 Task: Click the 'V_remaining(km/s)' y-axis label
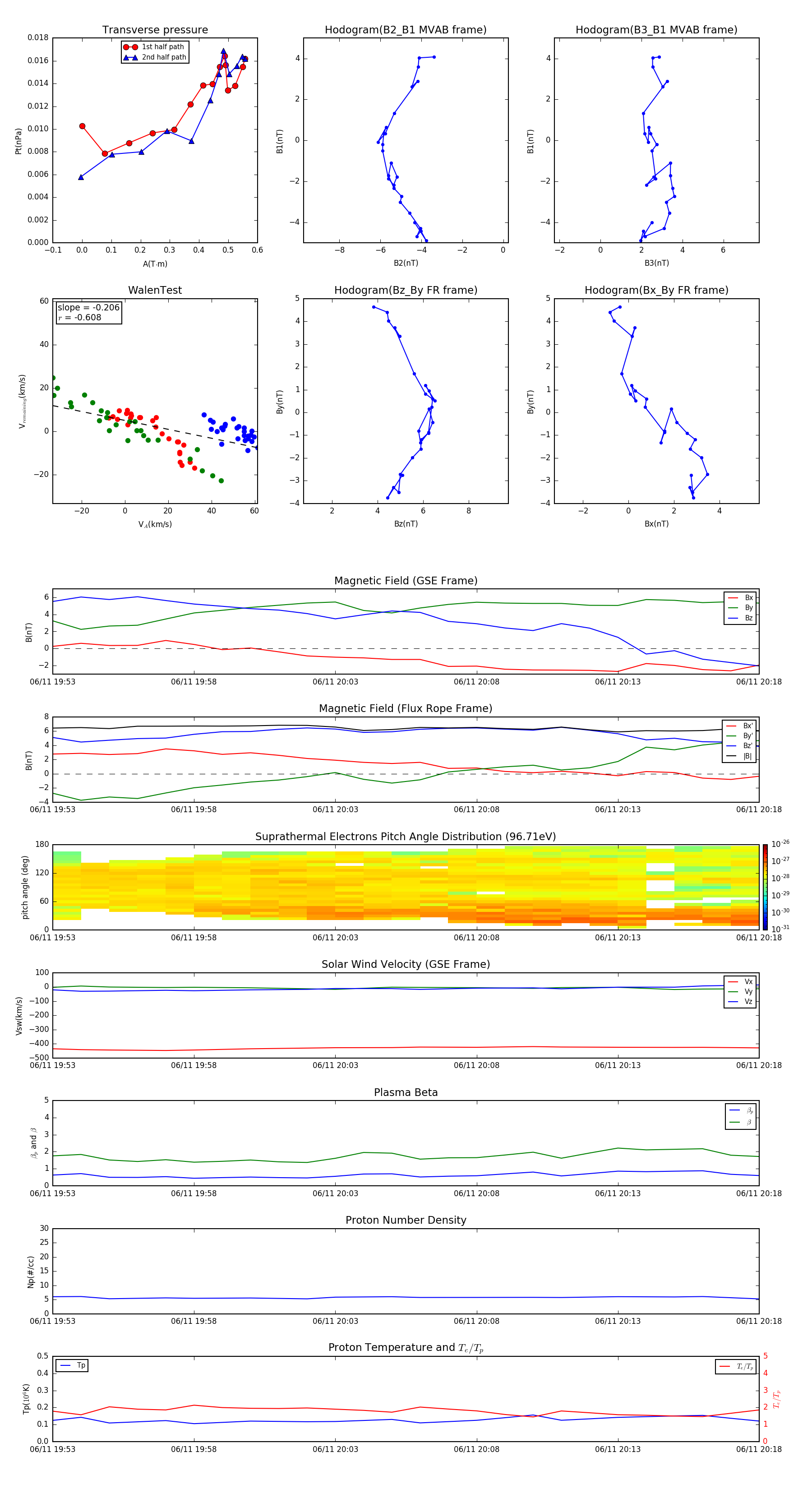pos(22,401)
